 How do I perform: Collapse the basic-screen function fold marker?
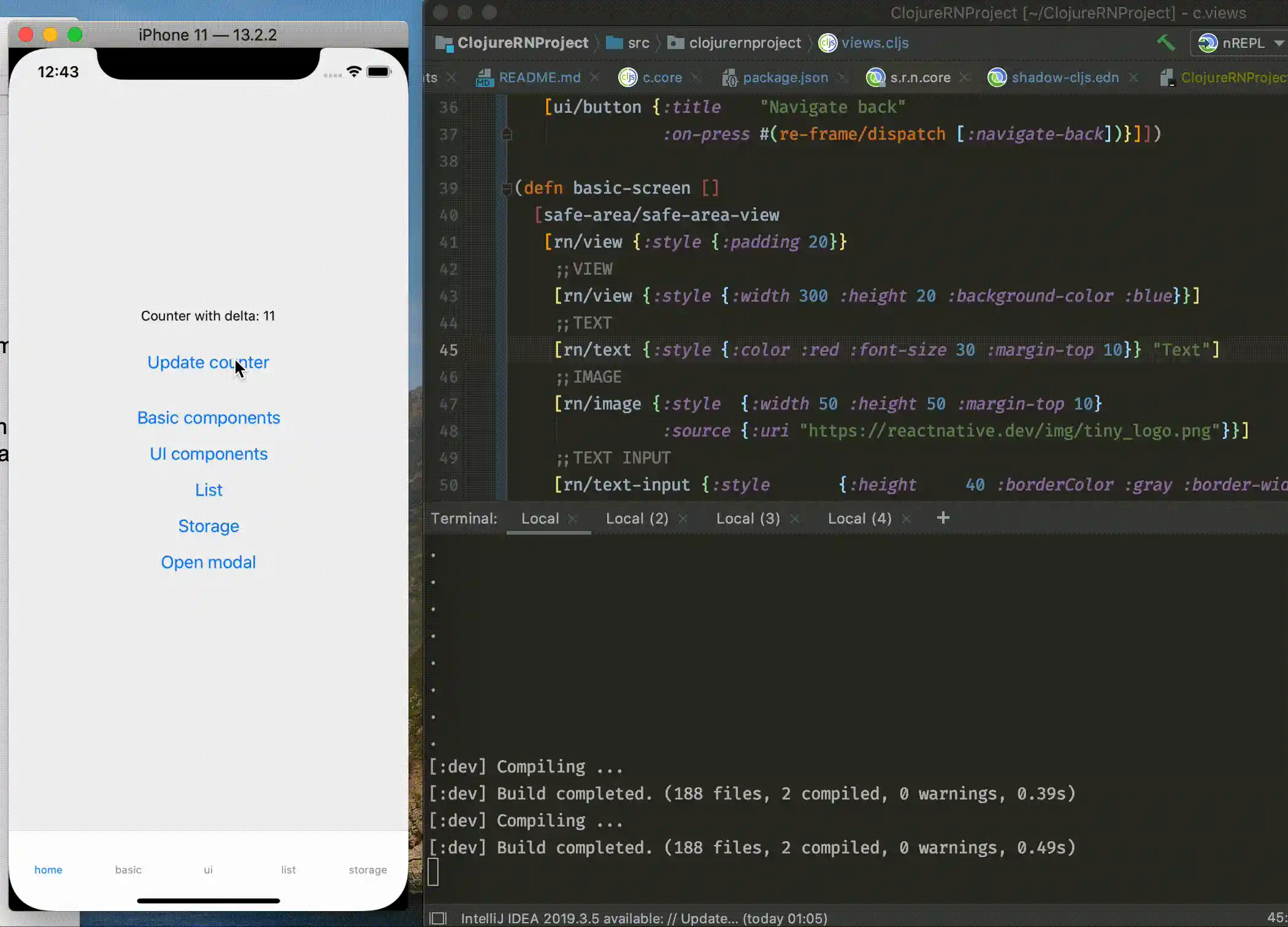tap(507, 188)
